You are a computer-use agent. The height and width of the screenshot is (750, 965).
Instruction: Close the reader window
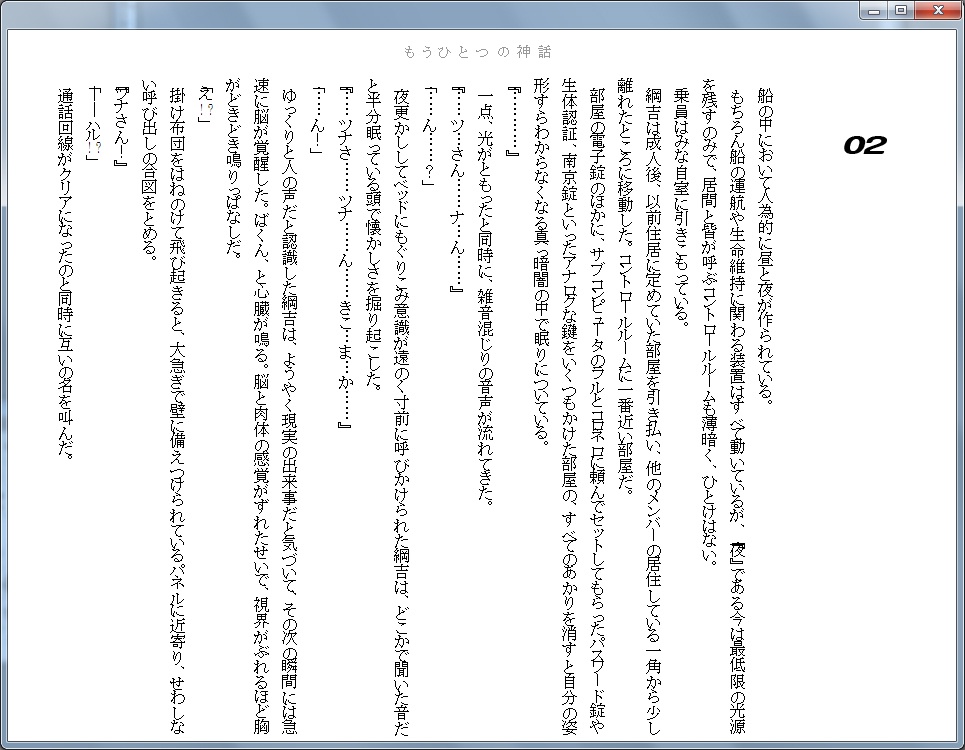point(937,10)
